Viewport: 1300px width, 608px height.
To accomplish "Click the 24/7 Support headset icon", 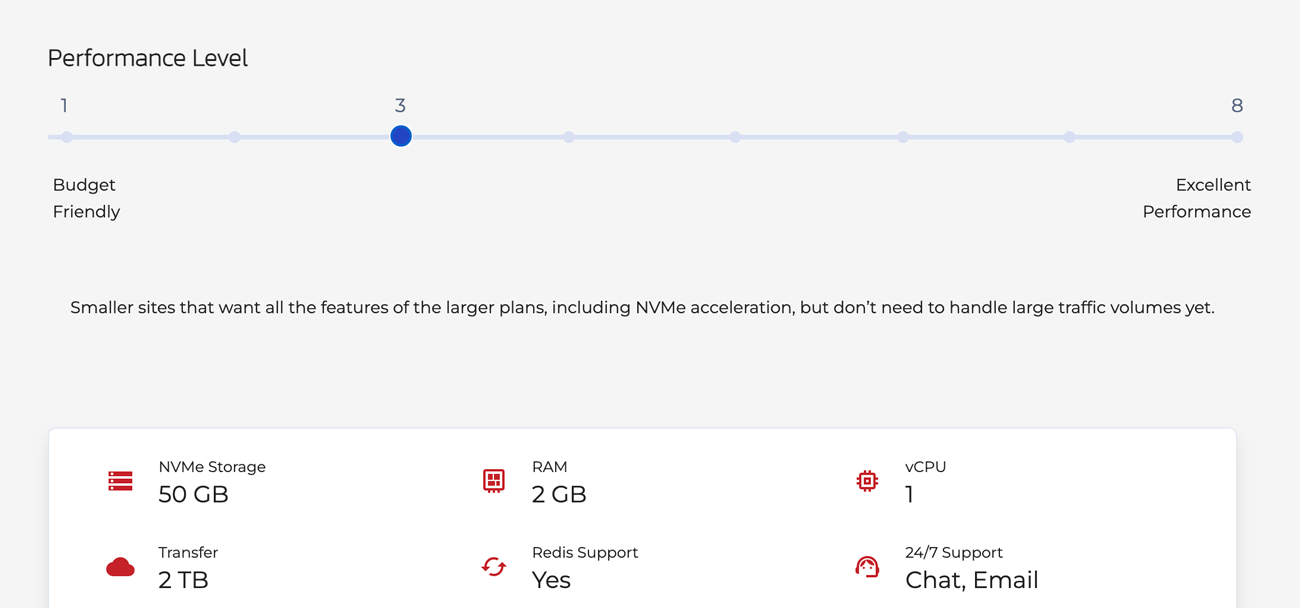I will (x=867, y=567).
